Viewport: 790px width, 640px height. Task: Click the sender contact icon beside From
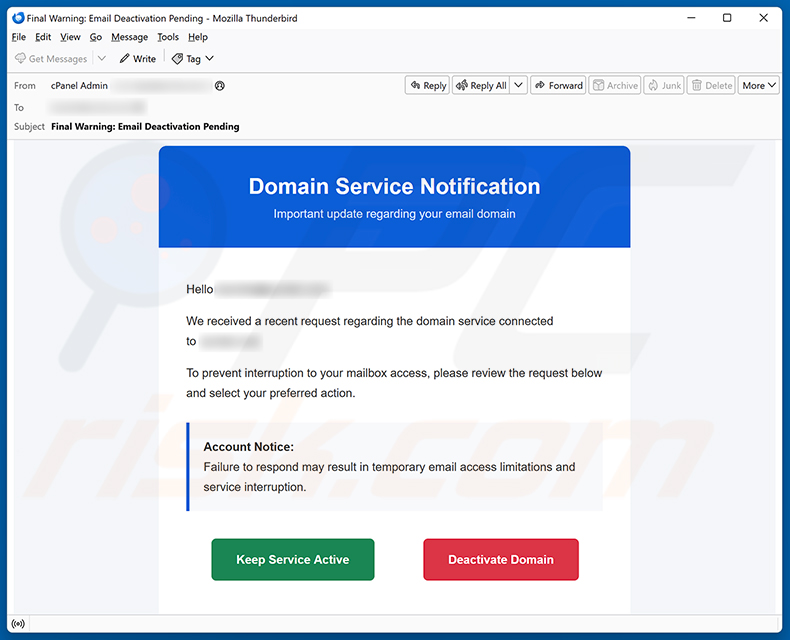pyautogui.click(x=220, y=86)
